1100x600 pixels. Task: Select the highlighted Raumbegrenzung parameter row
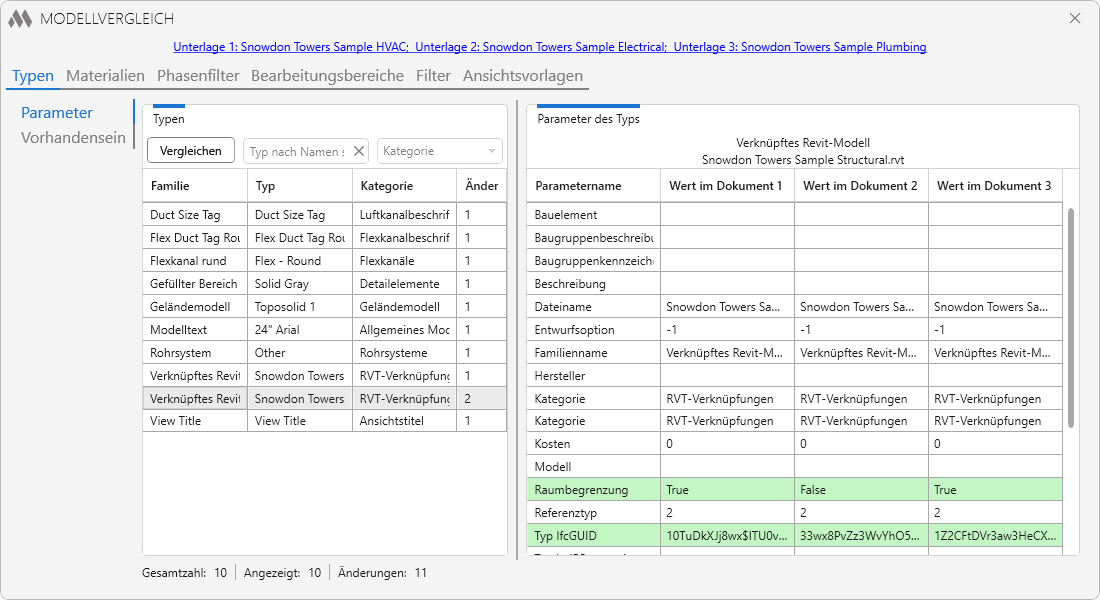pos(794,490)
